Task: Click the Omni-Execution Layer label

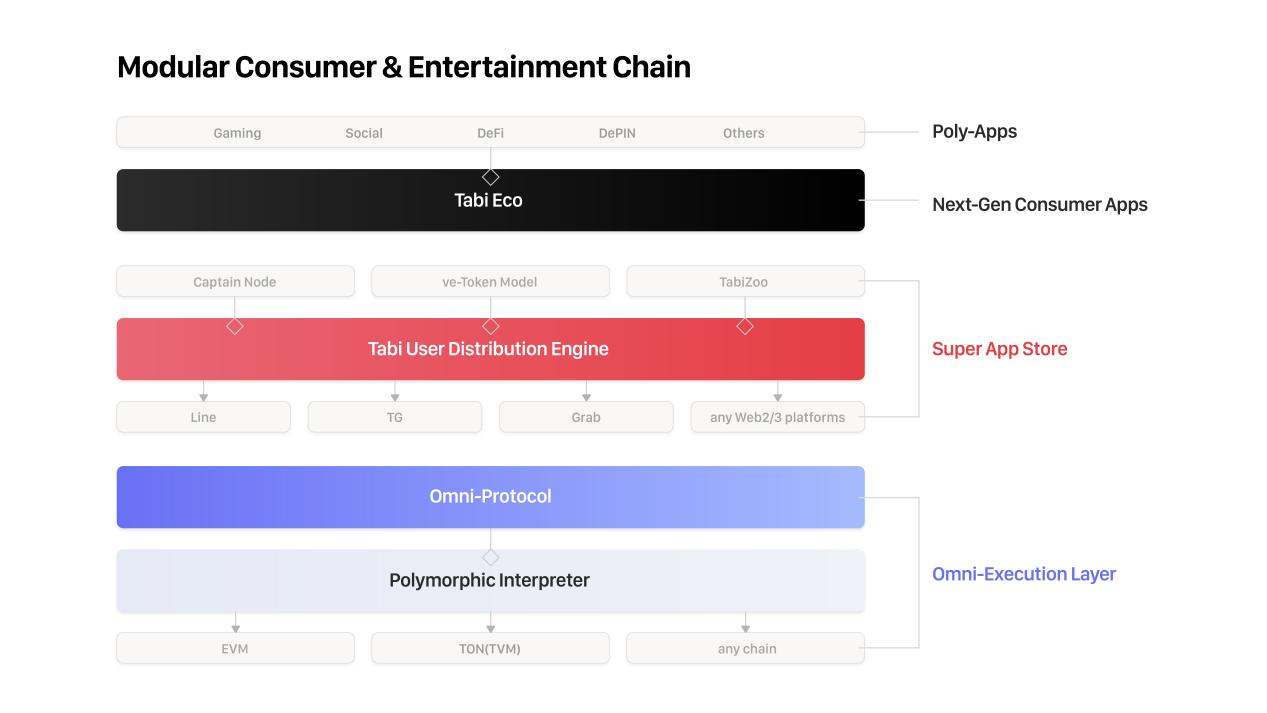Action: 1023,574
